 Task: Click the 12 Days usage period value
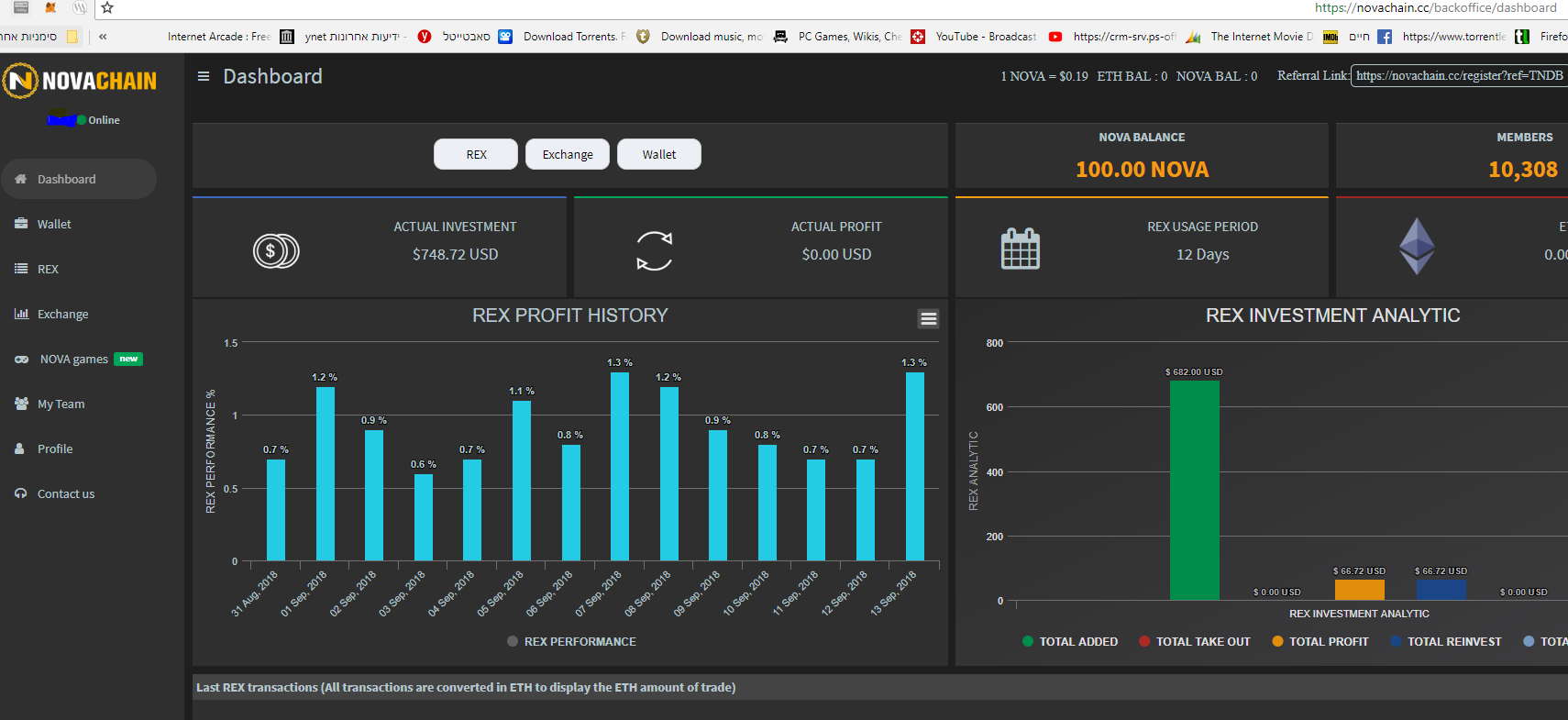point(1203,254)
